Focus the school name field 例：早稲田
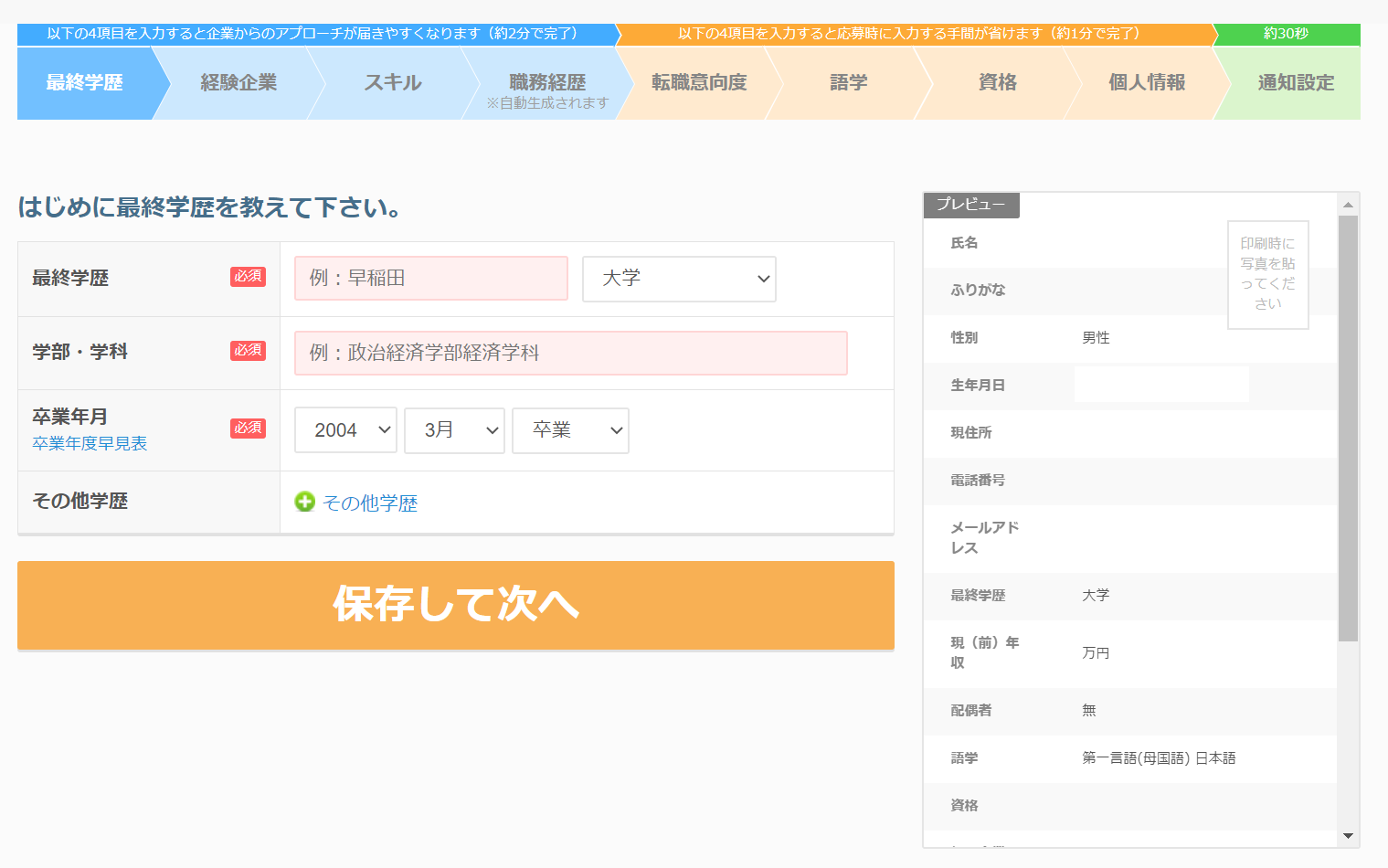This screenshot has width=1388, height=868. [431, 279]
